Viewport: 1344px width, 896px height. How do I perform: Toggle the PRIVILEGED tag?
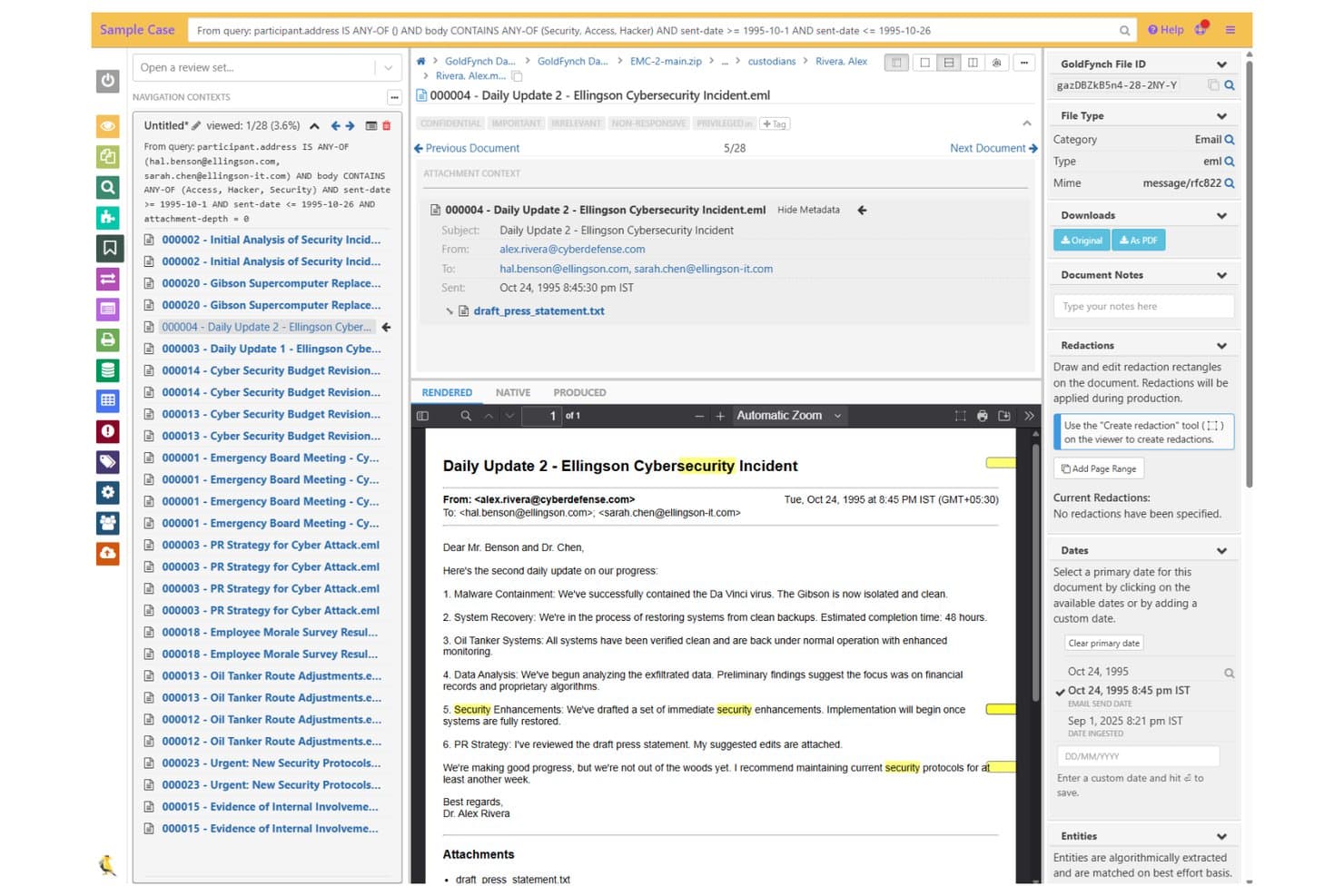pyautogui.click(x=725, y=123)
